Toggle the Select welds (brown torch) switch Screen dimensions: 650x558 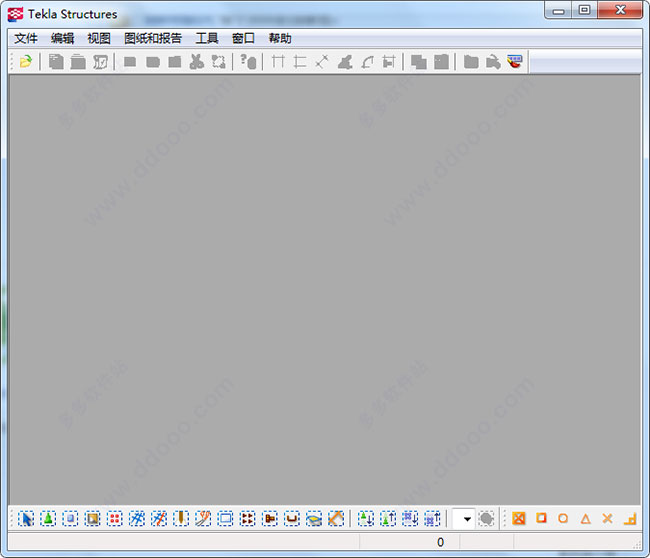(181, 519)
